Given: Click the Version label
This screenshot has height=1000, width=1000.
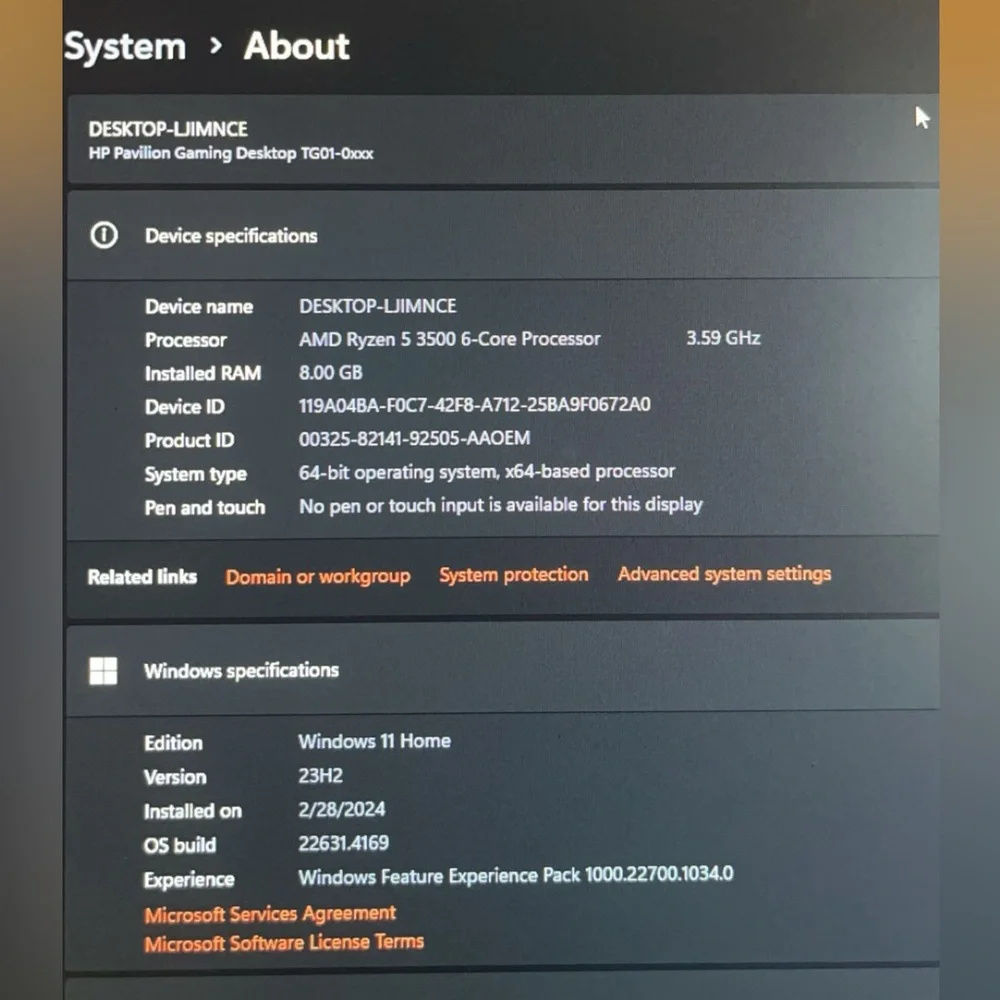Looking at the screenshot, I should click(x=175, y=777).
